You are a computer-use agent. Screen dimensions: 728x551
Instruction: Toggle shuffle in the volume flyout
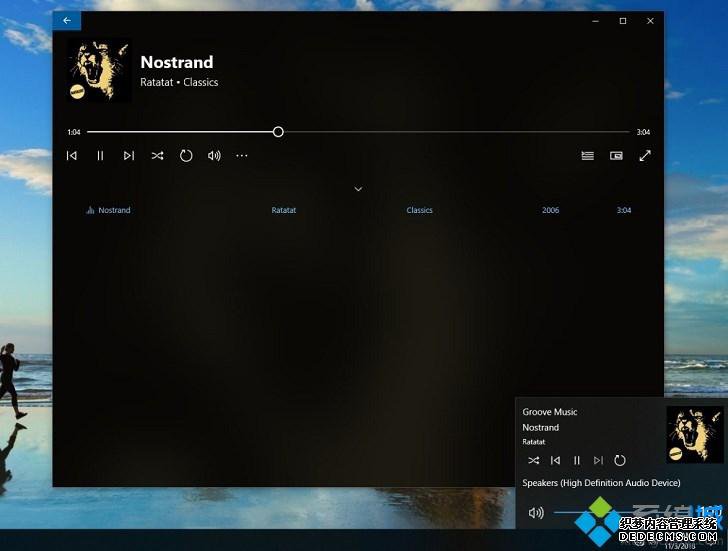point(533,460)
